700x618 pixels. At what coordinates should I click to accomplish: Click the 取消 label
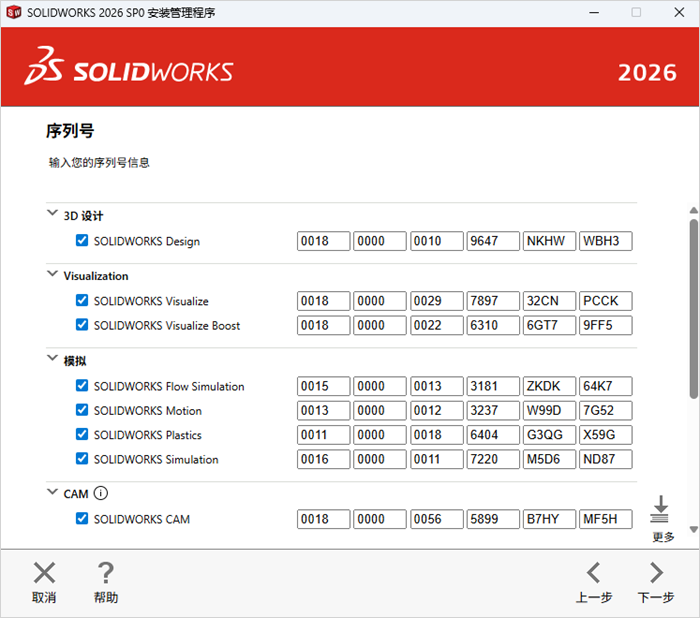(x=44, y=597)
